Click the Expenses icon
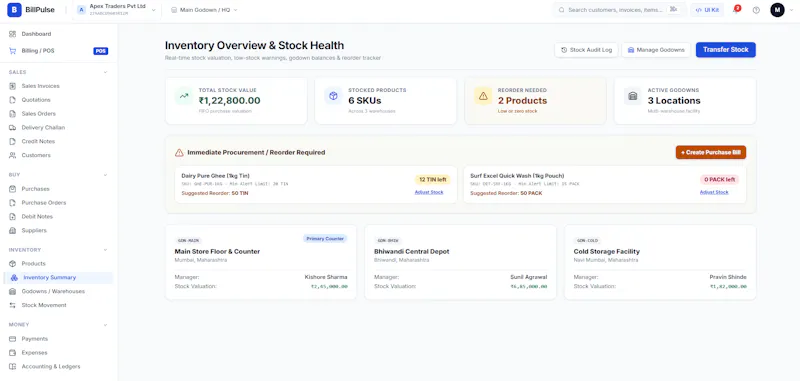Viewport: 800px width, 381px height. (x=12, y=352)
